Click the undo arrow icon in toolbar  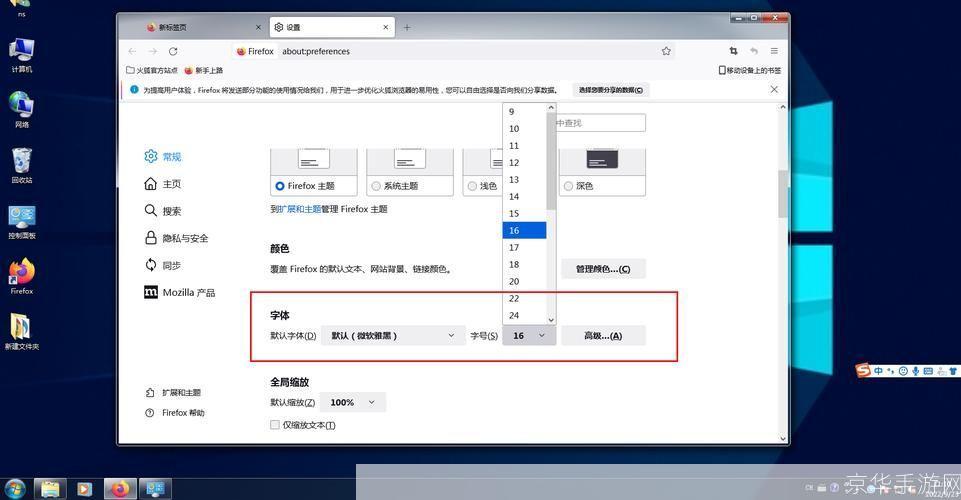754,51
